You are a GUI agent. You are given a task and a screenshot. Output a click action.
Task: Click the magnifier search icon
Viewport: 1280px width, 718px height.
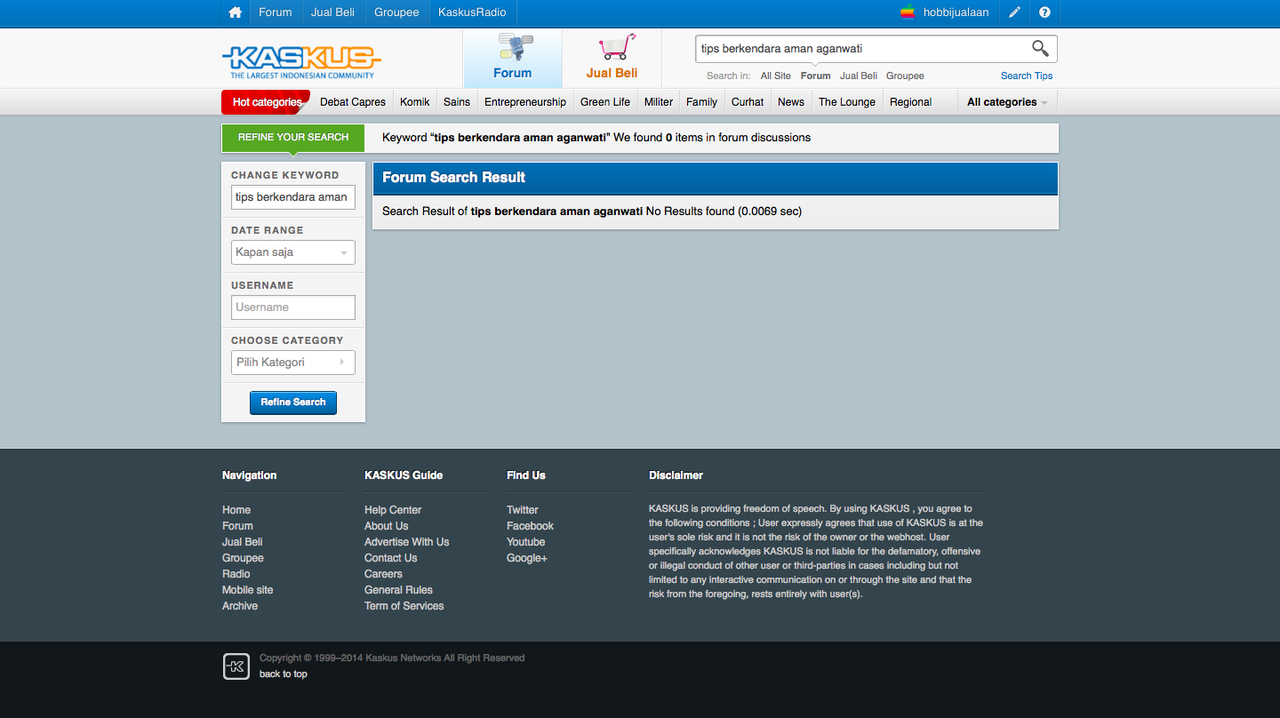(x=1040, y=48)
